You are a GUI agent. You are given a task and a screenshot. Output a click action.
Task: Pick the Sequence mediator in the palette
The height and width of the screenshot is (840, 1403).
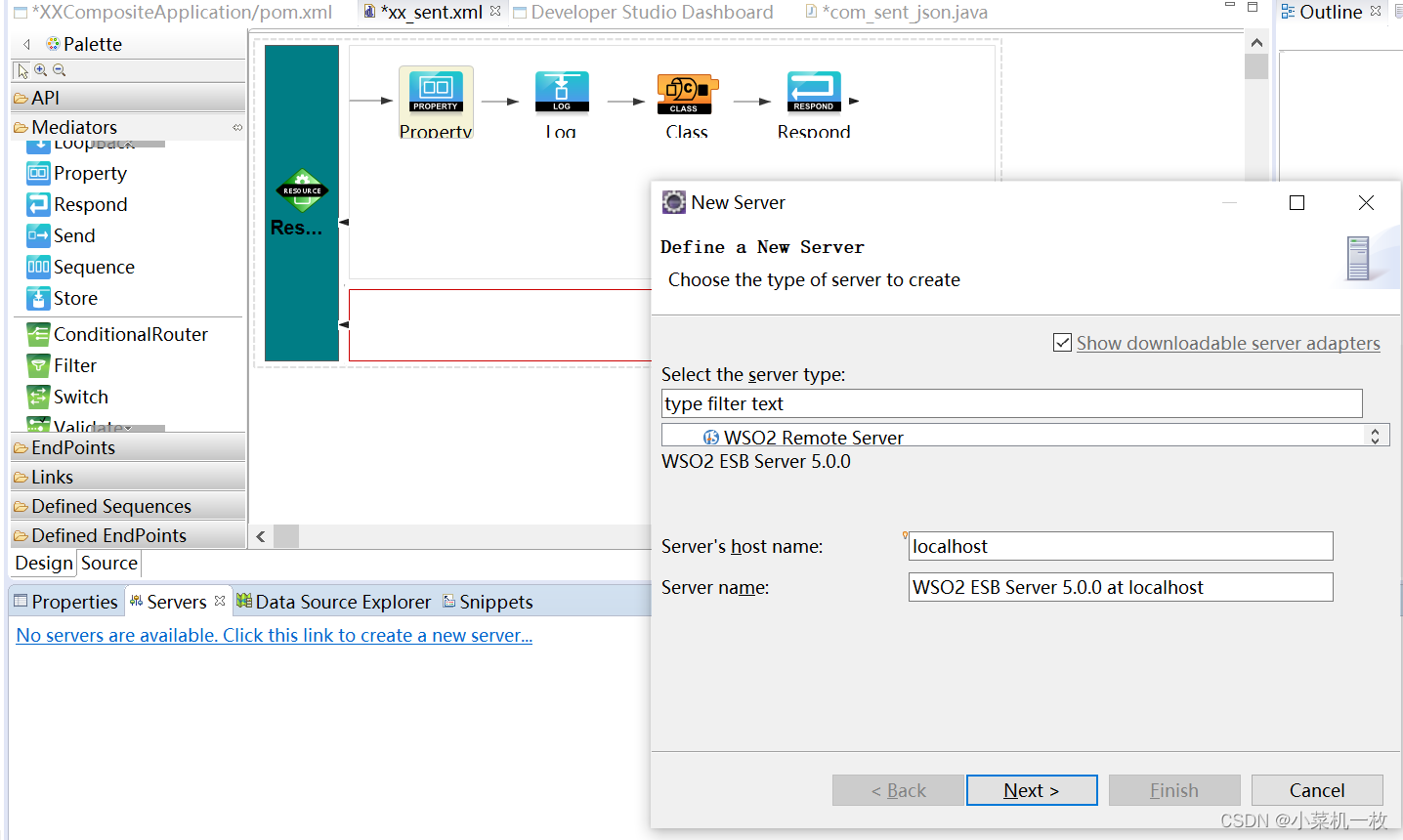[81, 267]
